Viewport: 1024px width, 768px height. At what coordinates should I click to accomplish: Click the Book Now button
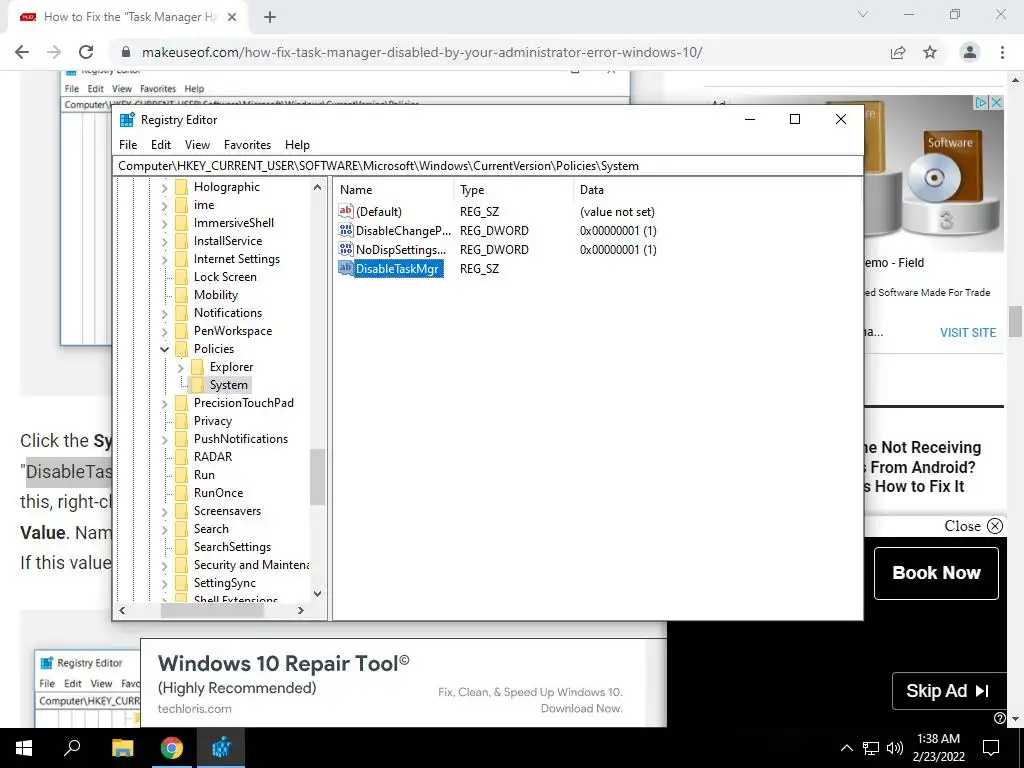point(936,573)
